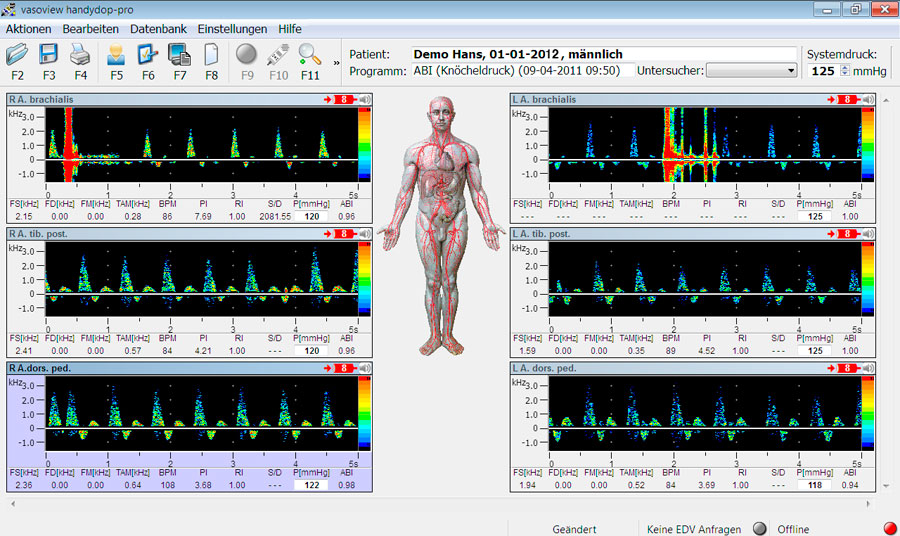The height and width of the screenshot is (536, 900).
Task: Click the magnifier icon (F11)
Action: click(x=310, y=55)
